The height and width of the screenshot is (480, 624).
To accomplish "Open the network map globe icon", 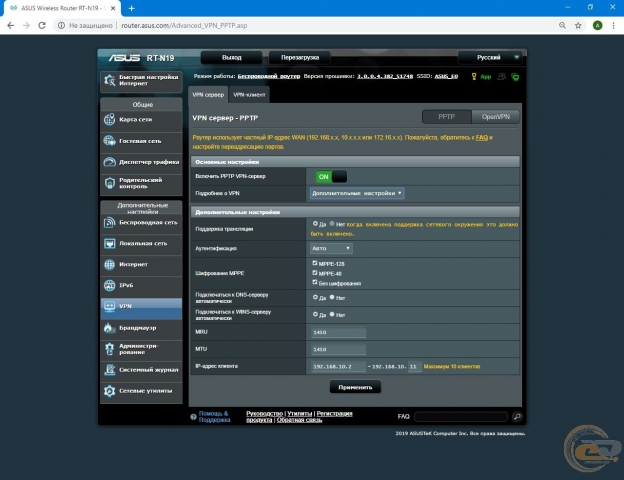I will coord(109,119).
